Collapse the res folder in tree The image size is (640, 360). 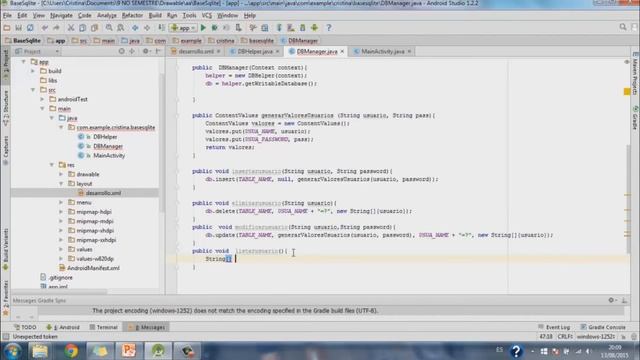click(52, 165)
